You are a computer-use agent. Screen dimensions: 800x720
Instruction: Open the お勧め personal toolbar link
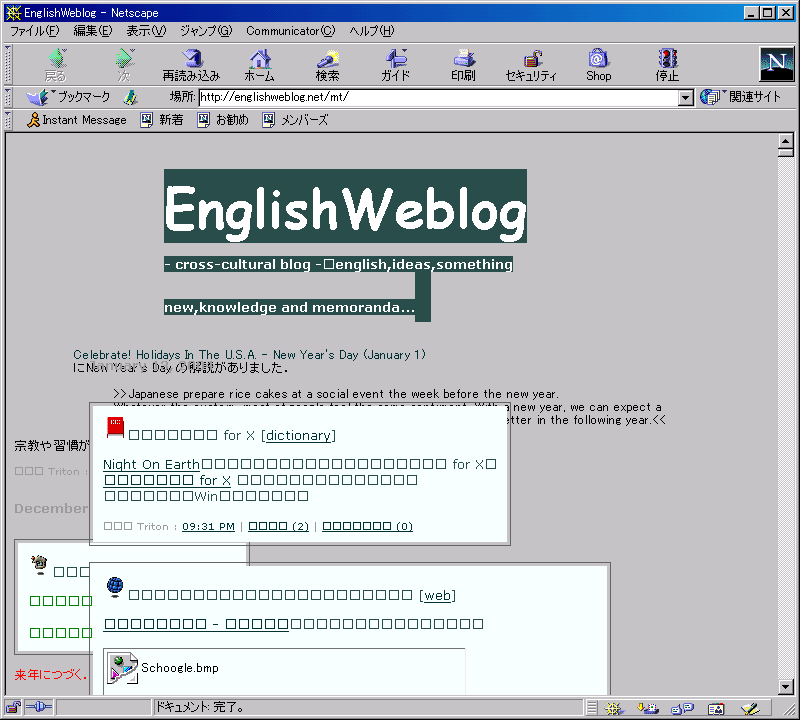coord(223,120)
